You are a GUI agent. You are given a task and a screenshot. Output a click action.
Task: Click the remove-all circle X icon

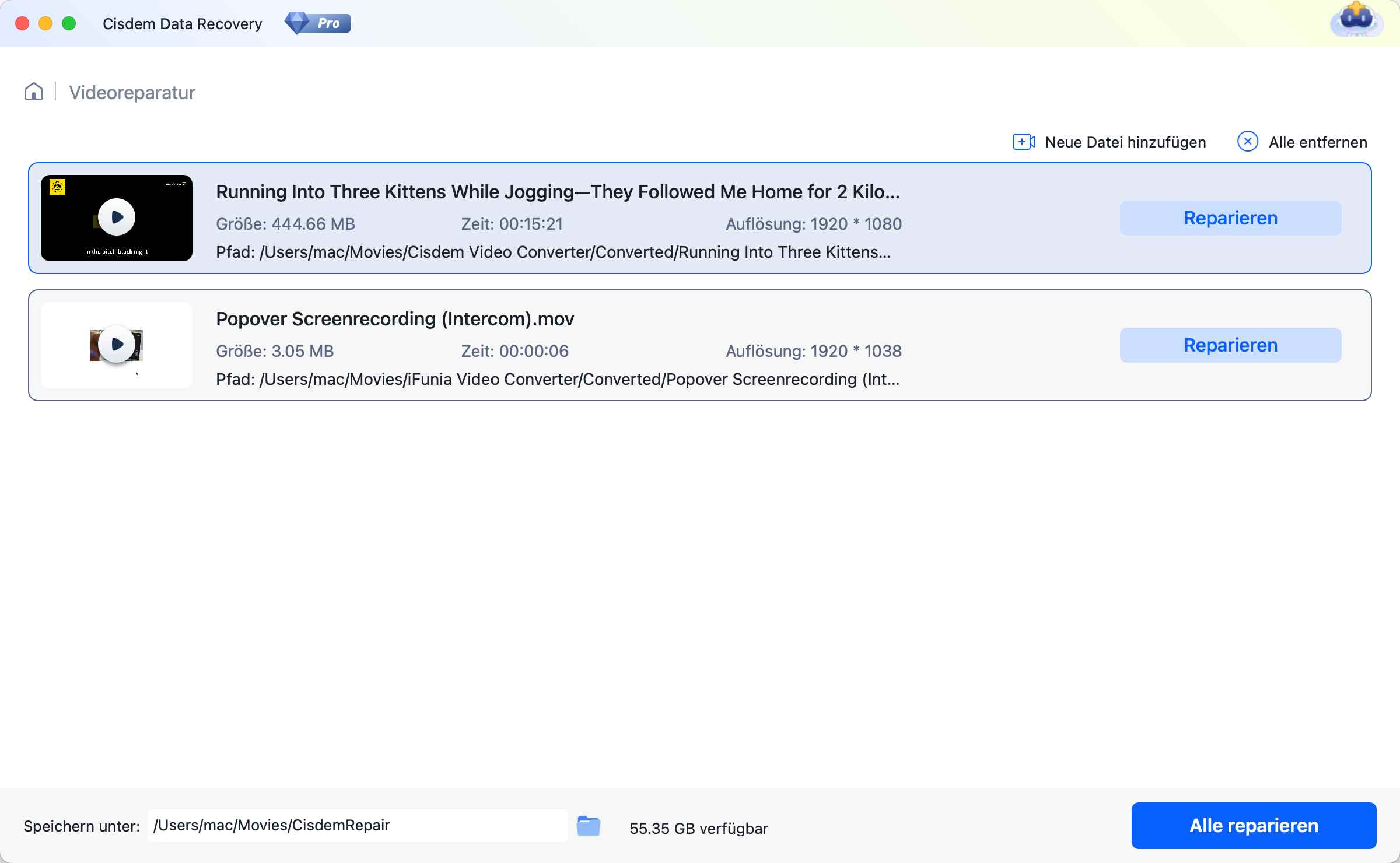1247,142
